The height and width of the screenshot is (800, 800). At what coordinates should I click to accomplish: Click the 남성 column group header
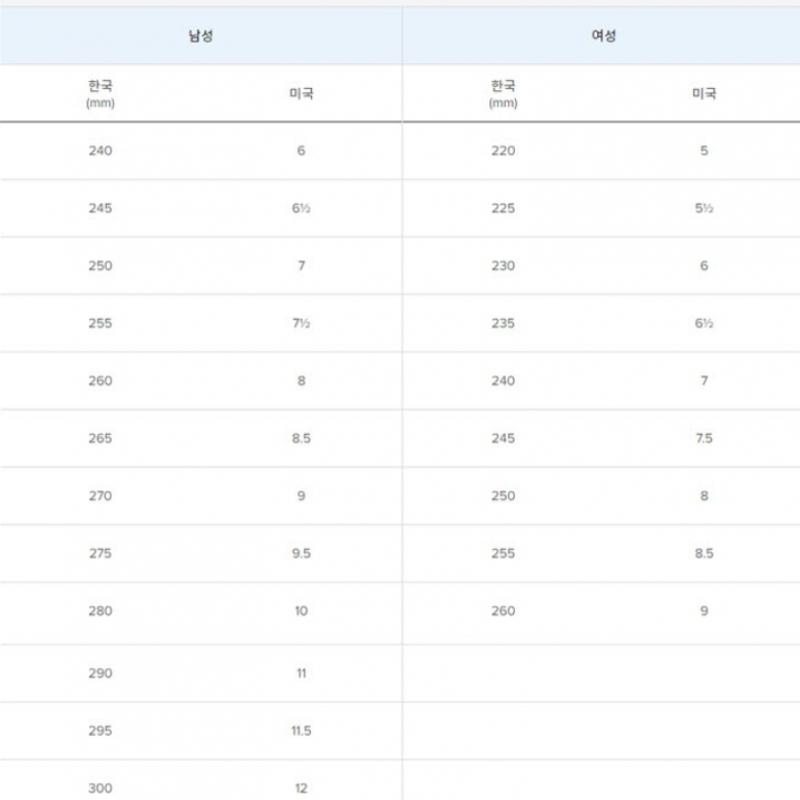[x=200, y=36]
